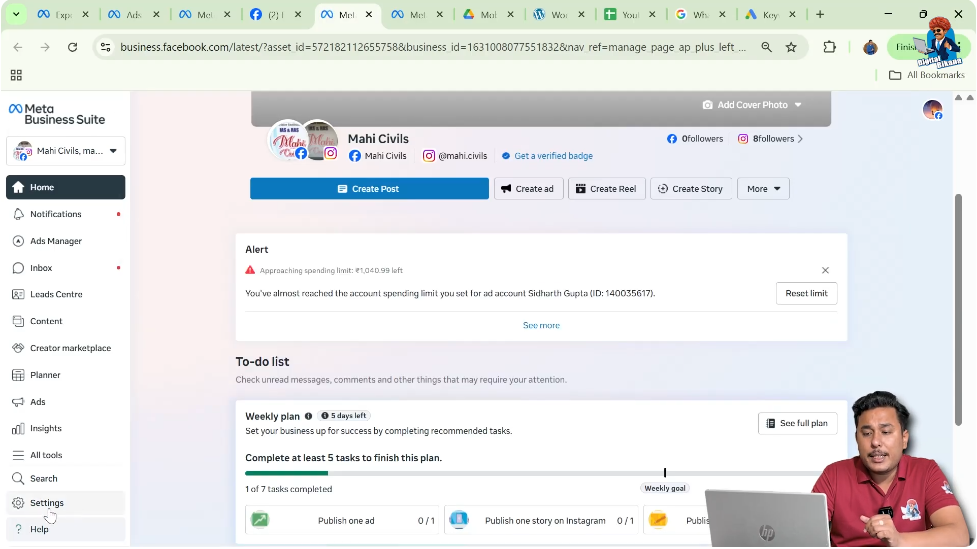Click the Publish one ad task
977x549 pixels.
tap(342, 520)
